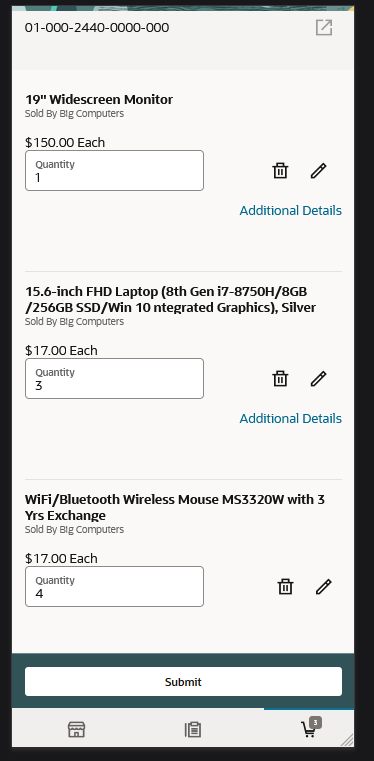Edit the 15.6-inch FHD Laptop line
The width and height of the screenshot is (374, 761).
(318, 379)
